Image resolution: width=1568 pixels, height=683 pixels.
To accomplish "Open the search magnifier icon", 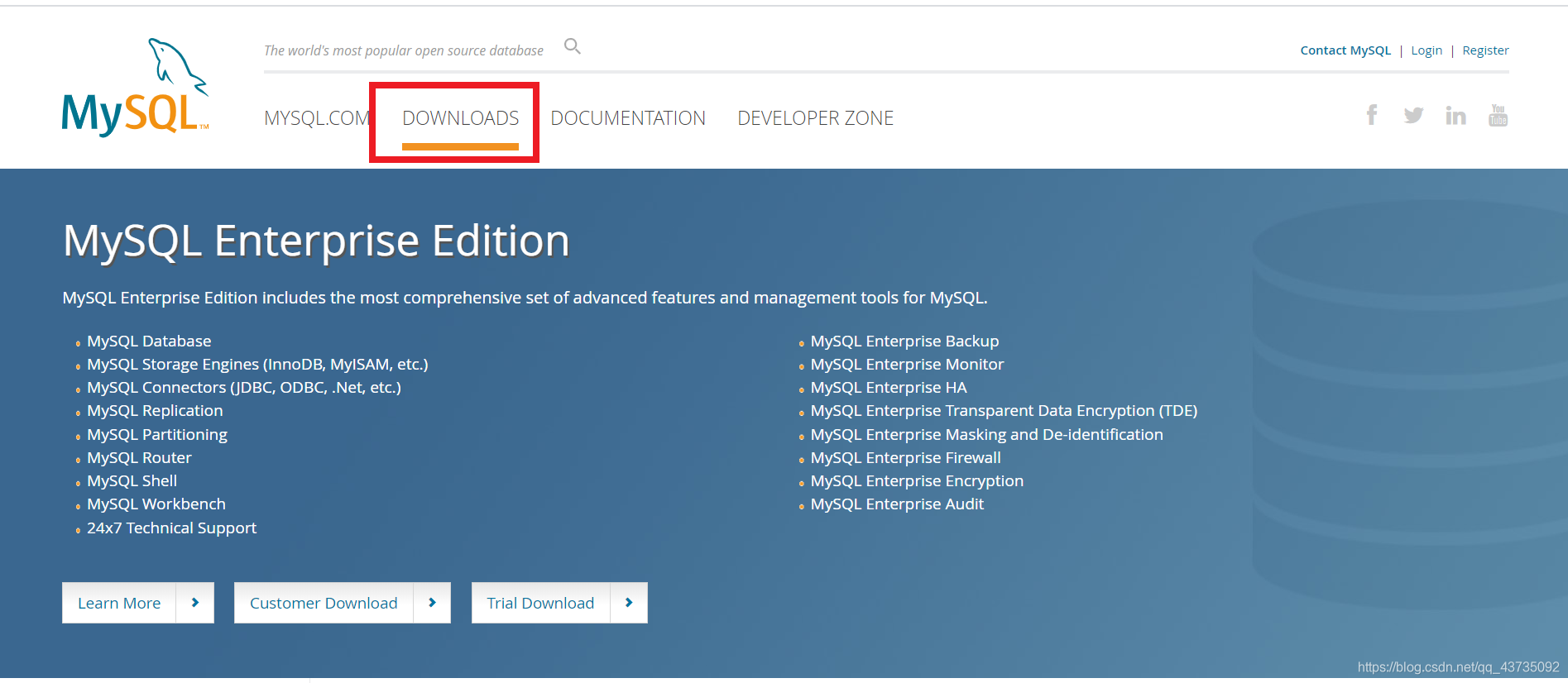I will (572, 46).
